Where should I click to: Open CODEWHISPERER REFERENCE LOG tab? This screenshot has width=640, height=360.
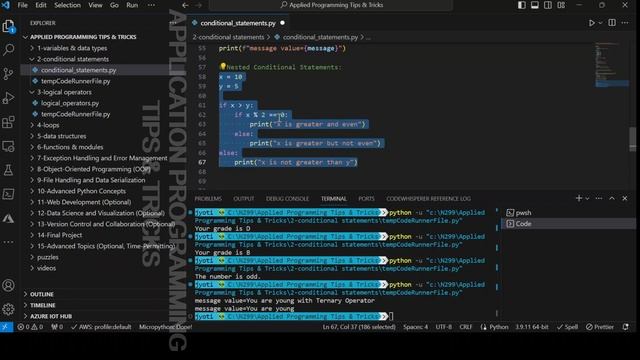[x=429, y=199]
